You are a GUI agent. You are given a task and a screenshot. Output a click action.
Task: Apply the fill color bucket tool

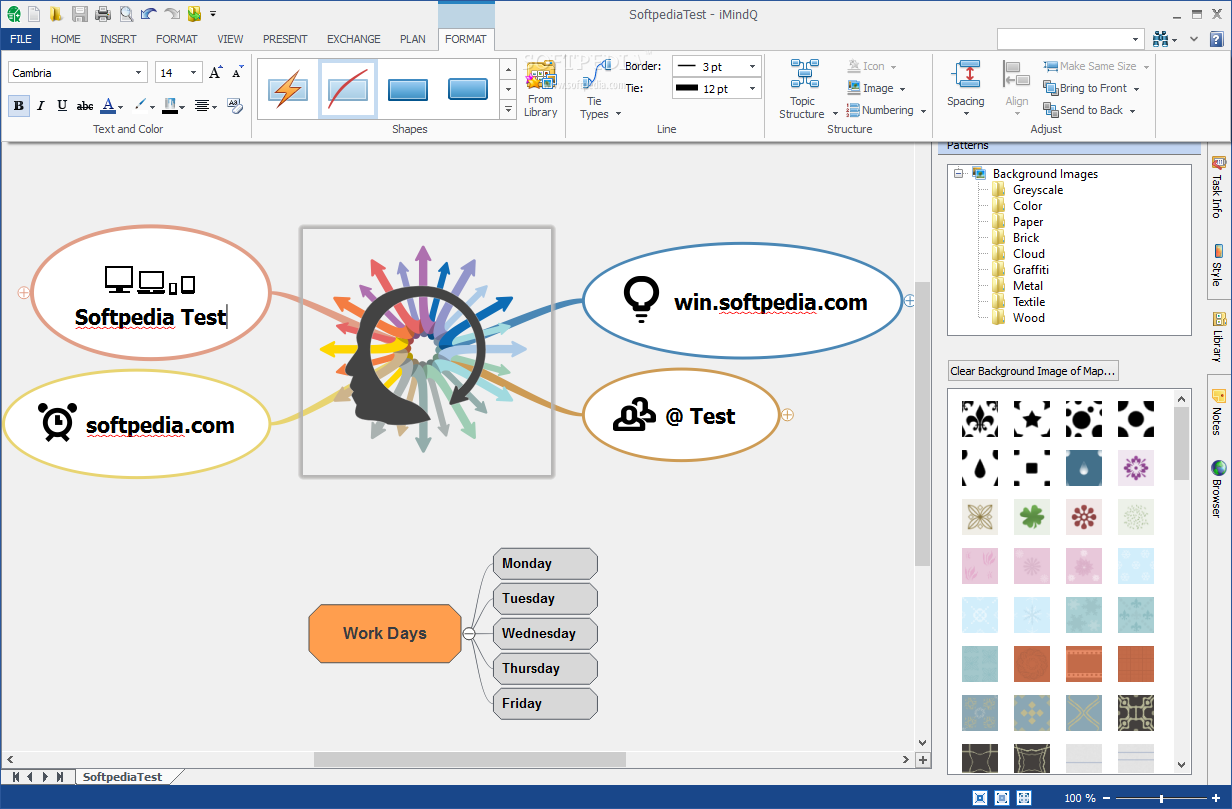(x=171, y=105)
